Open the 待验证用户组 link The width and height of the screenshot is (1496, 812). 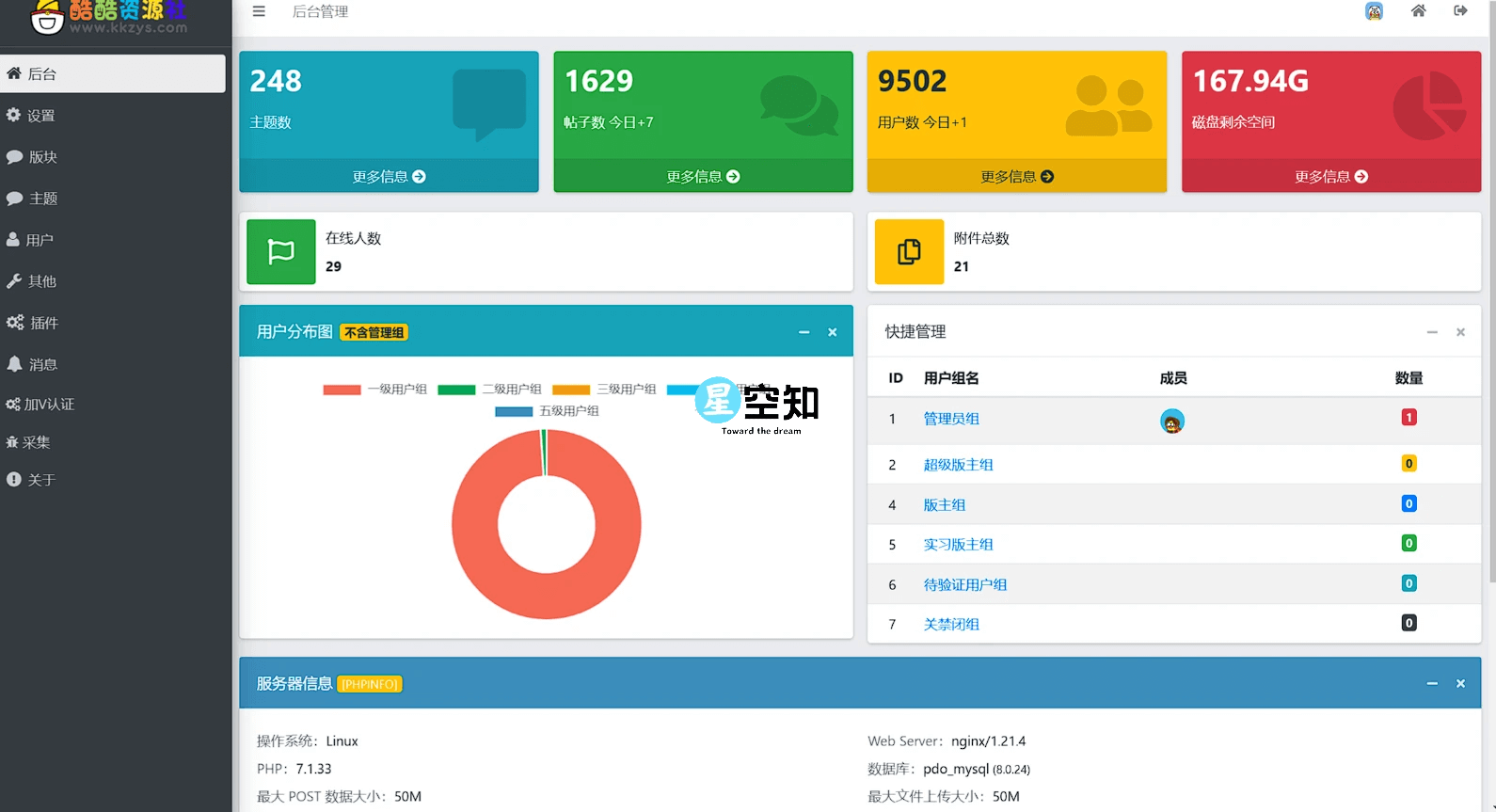tap(964, 585)
